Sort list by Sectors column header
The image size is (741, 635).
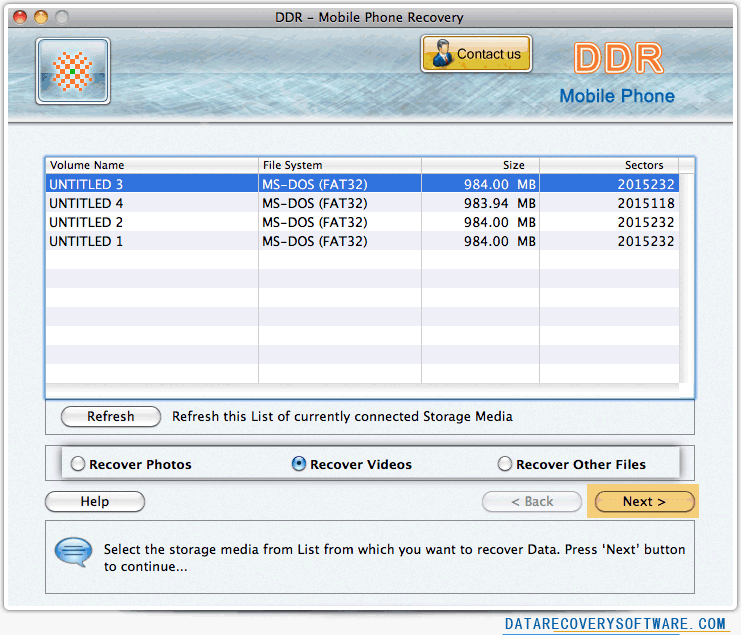(608, 165)
